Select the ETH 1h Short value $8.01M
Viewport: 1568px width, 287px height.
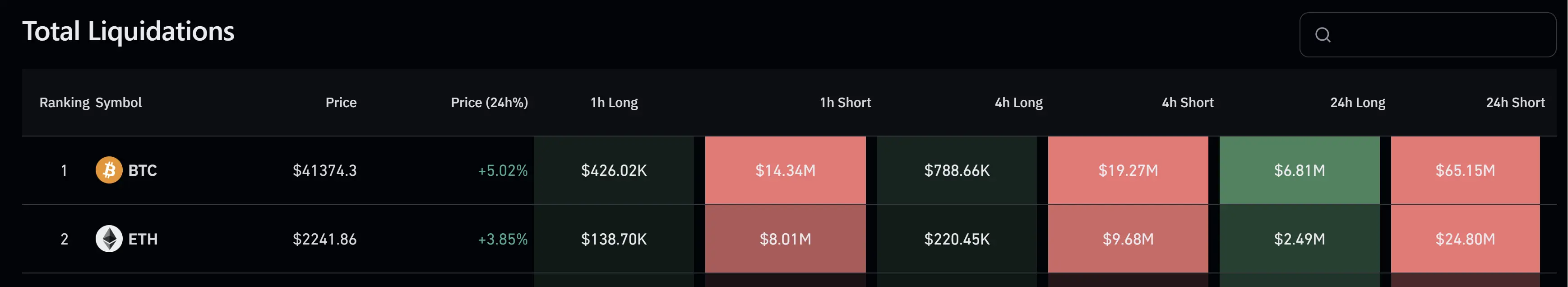click(x=785, y=239)
